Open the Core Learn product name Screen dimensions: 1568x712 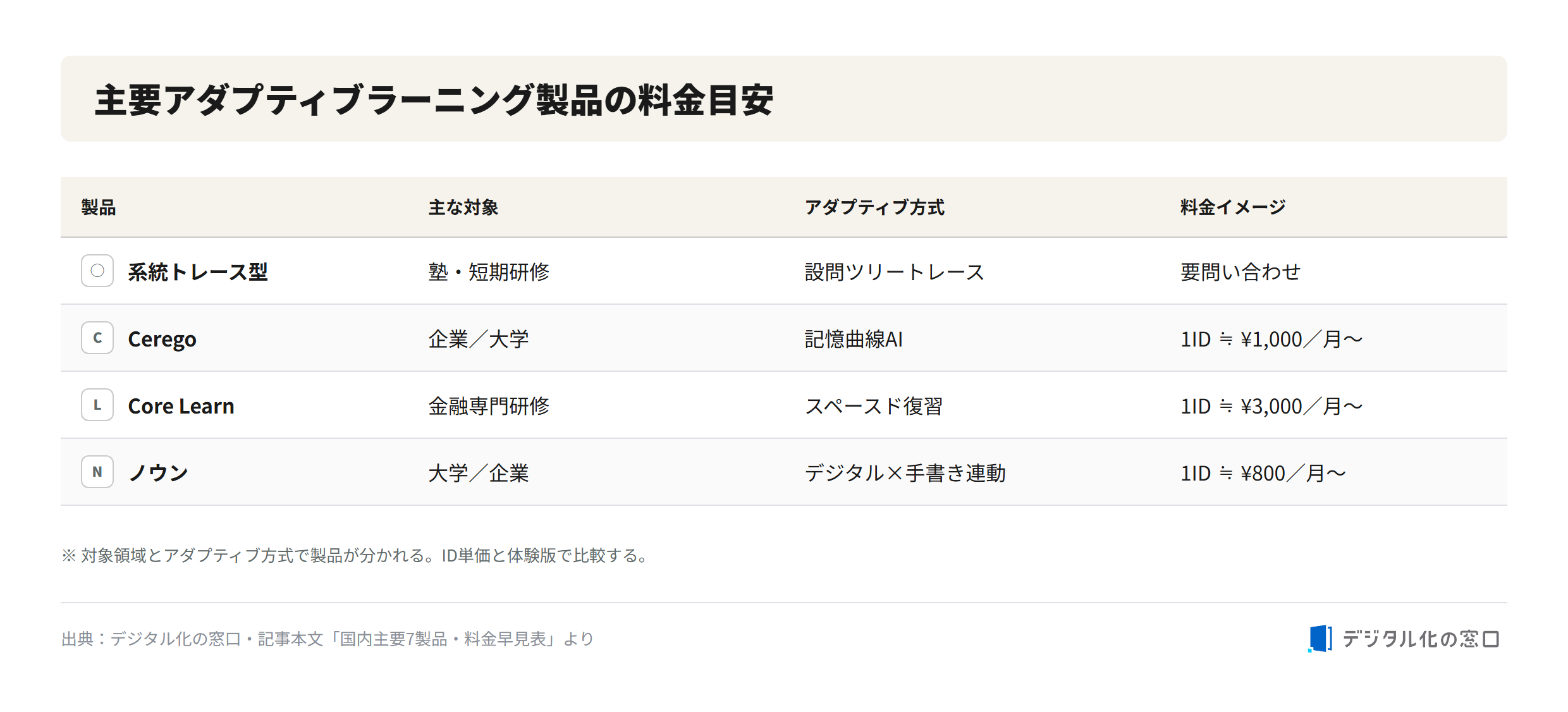[x=181, y=406]
